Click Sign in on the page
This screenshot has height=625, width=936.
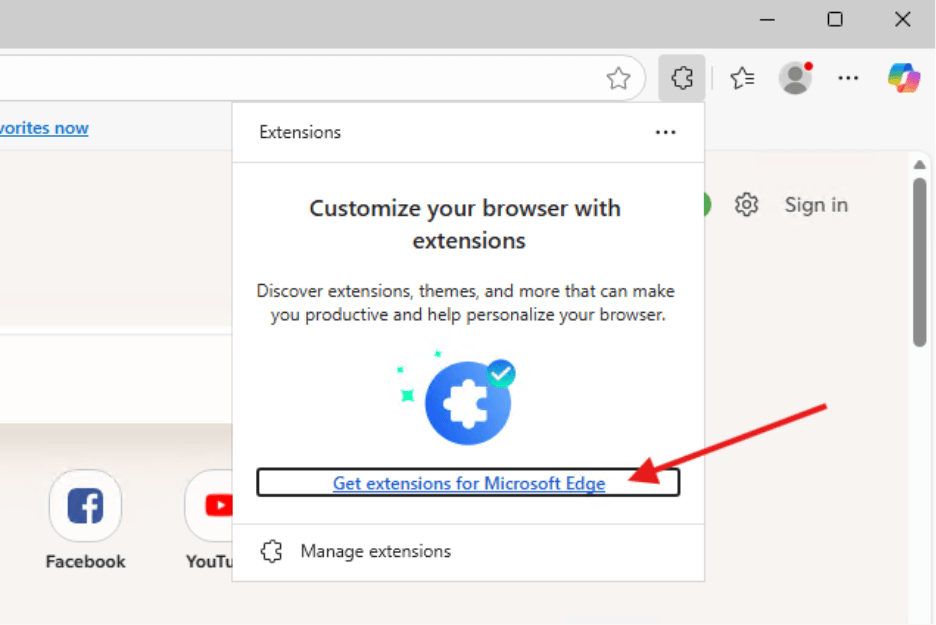tap(815, 205)
